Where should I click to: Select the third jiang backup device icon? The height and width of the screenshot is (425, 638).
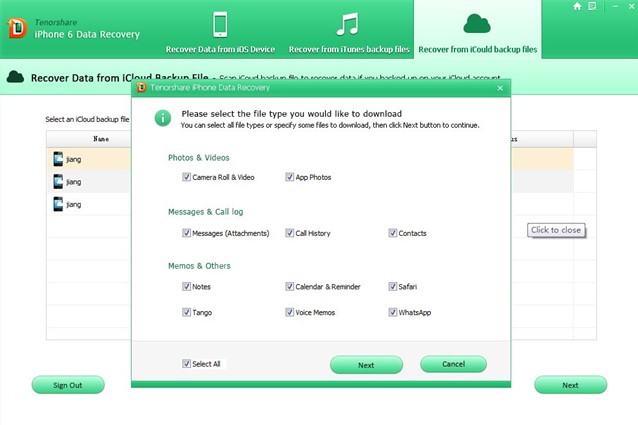point(58,204)
